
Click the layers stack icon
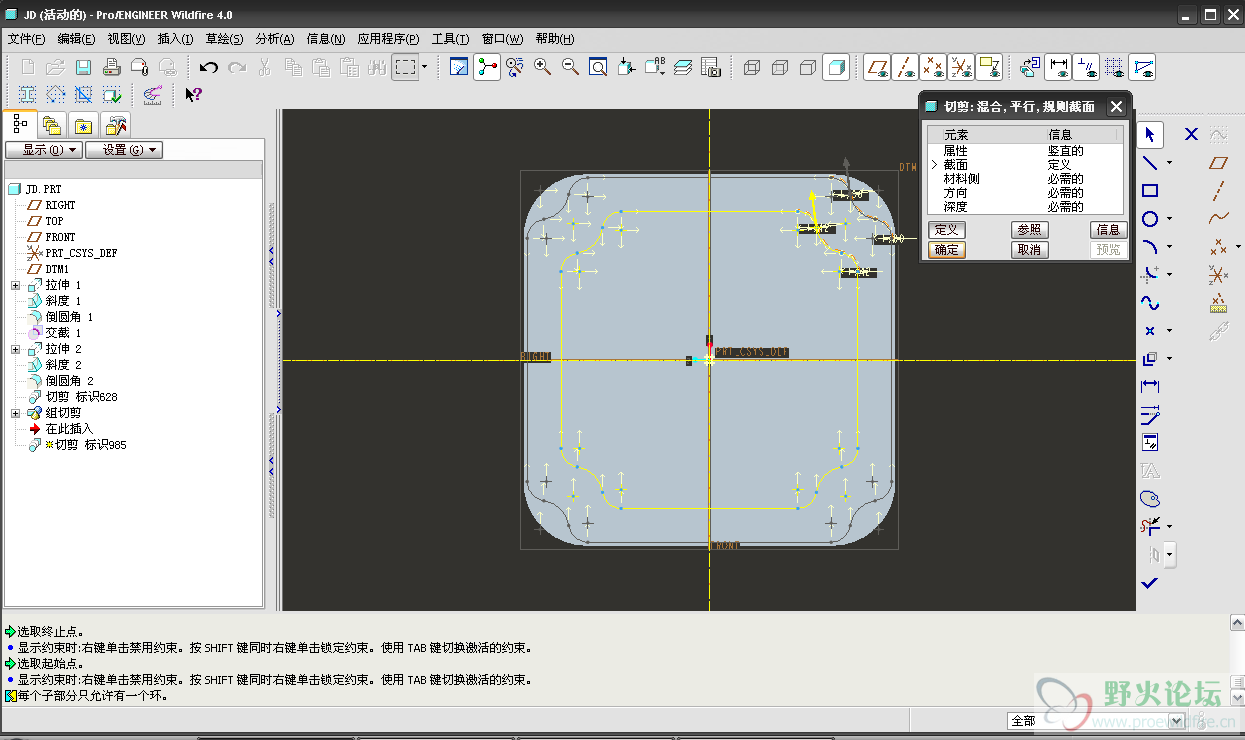pos(683,67)
